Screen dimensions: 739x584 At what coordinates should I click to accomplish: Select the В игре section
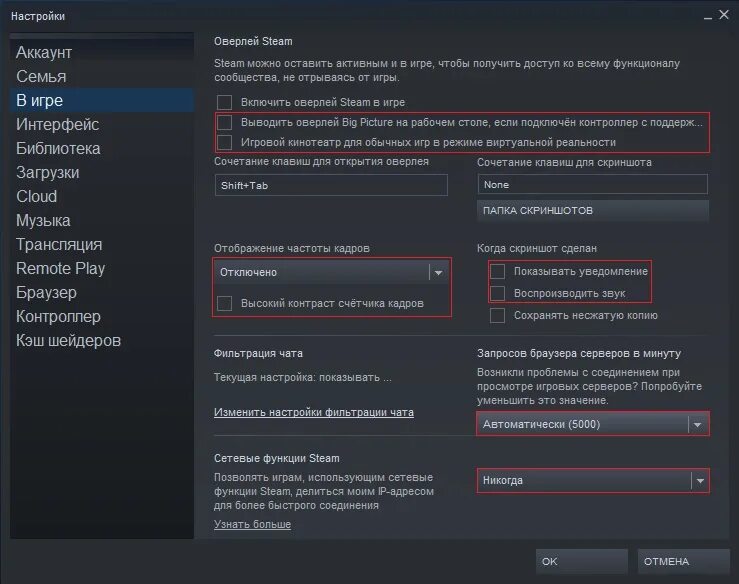[x=102, y=100]
